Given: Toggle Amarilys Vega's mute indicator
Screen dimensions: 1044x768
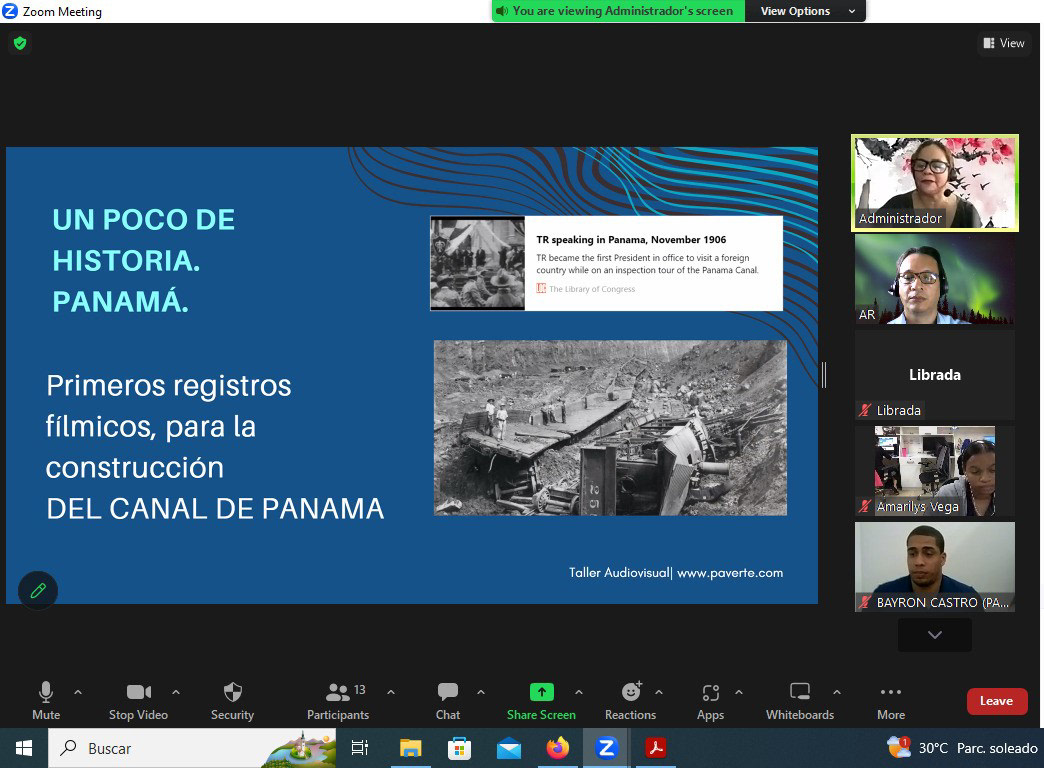Looking at the screenshot, I should 864,507.
